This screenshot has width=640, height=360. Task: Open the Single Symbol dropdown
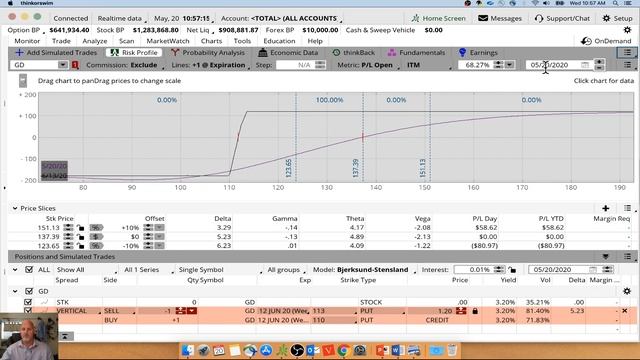219,269
